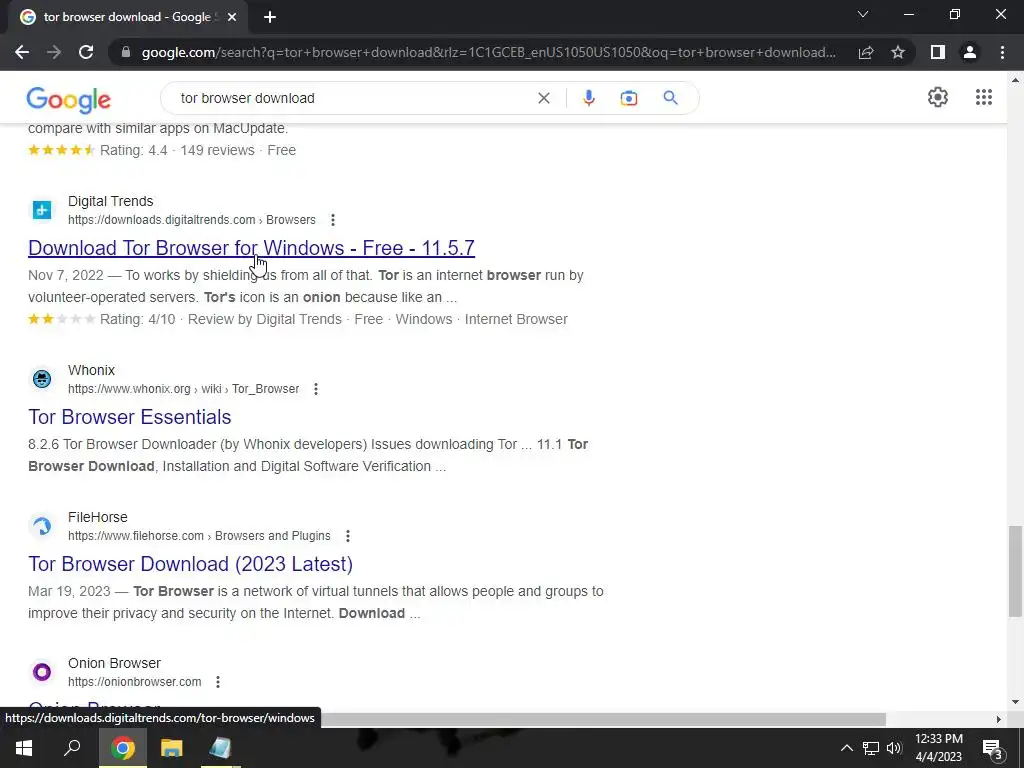The height and width of the screenshot is (768, 1024).
Task: Open more options for FileHorse result
Action: coord(347,536)
